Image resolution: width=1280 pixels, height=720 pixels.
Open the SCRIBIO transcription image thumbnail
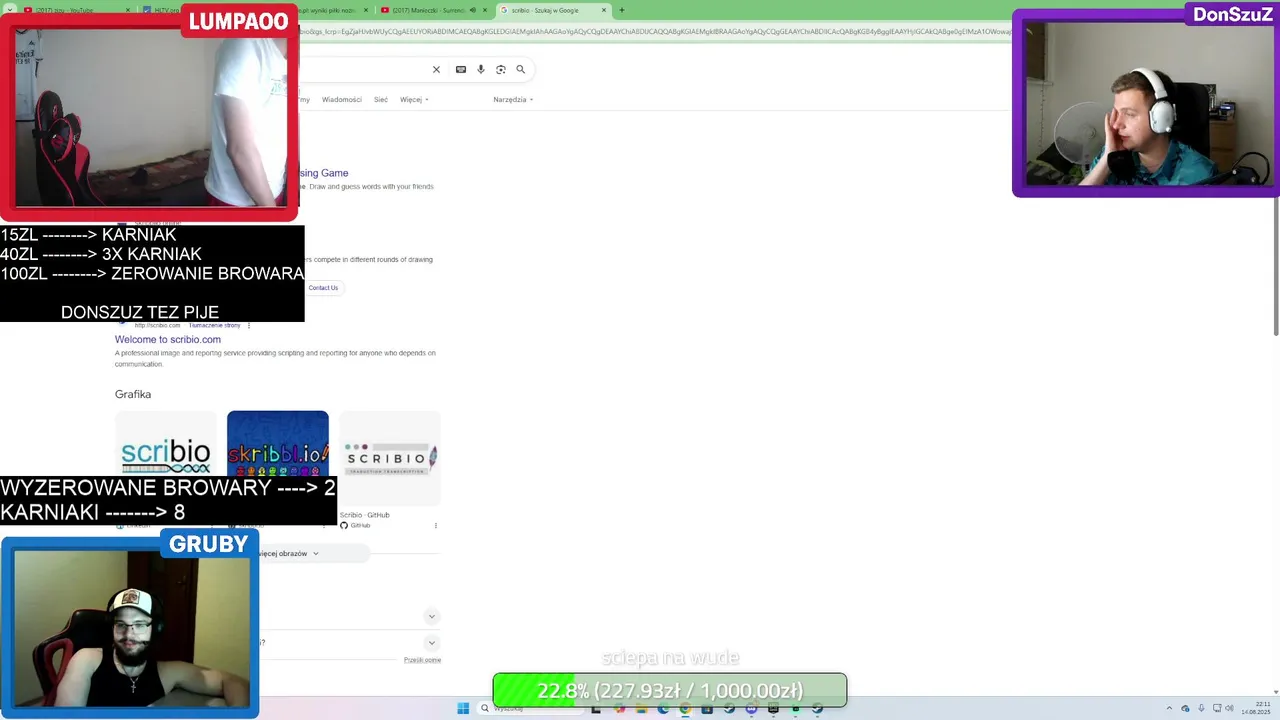[x=390, y=457]
